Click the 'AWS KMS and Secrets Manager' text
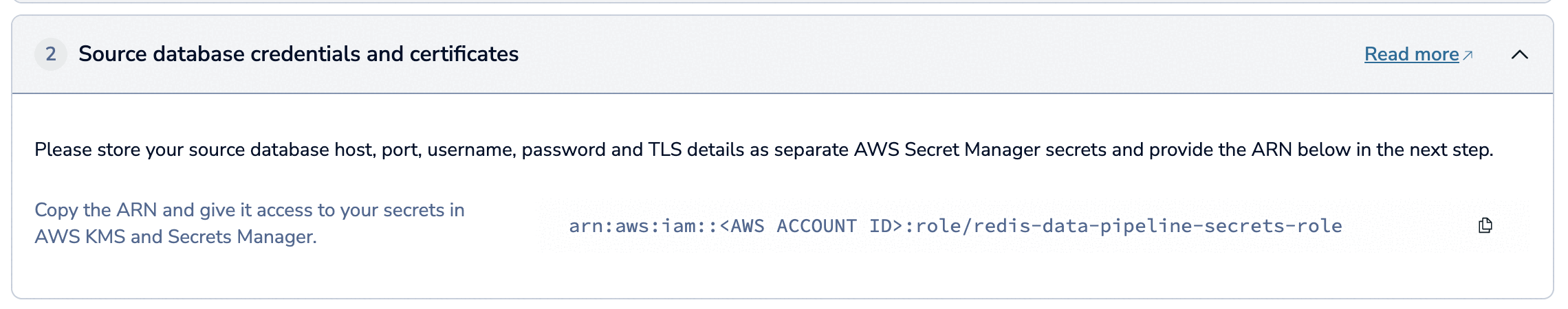The height and width of the screenshot is (309, 1568). coord(175,237)
